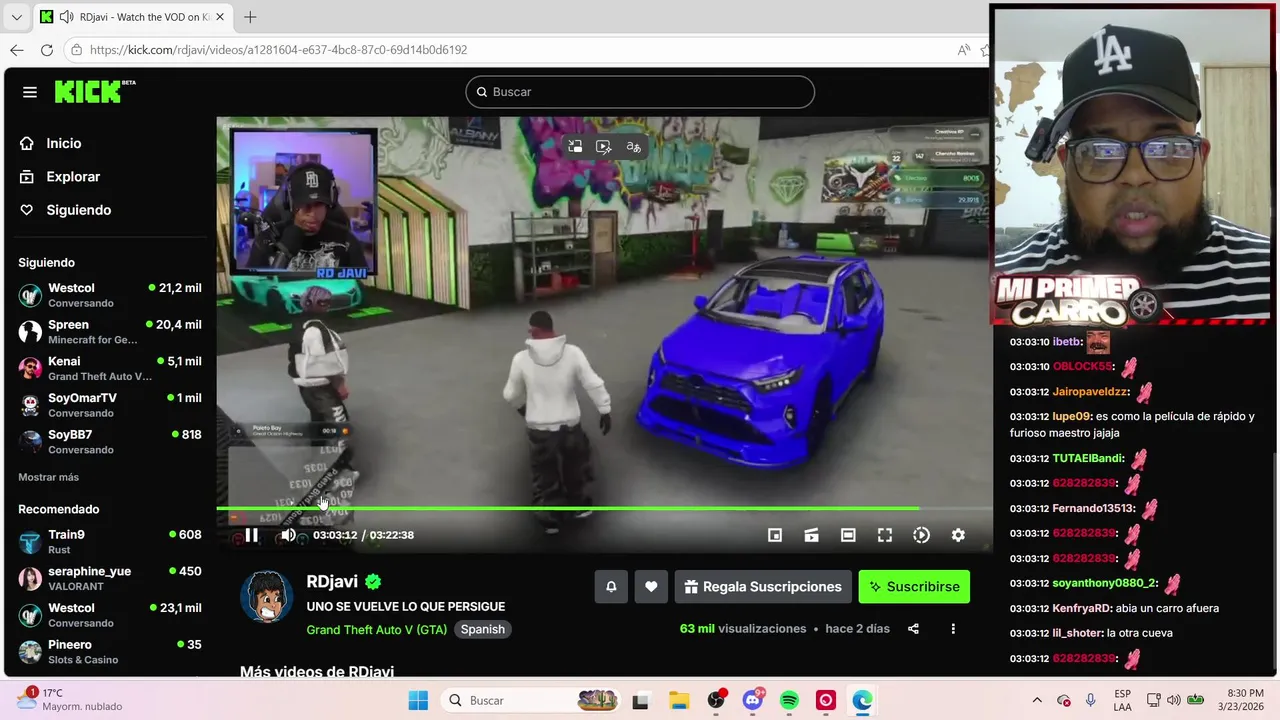Open the Siguiendo page link
The height and width of the screenshot is (720, 1280).
pyautogui.click(x=66, y=210)
